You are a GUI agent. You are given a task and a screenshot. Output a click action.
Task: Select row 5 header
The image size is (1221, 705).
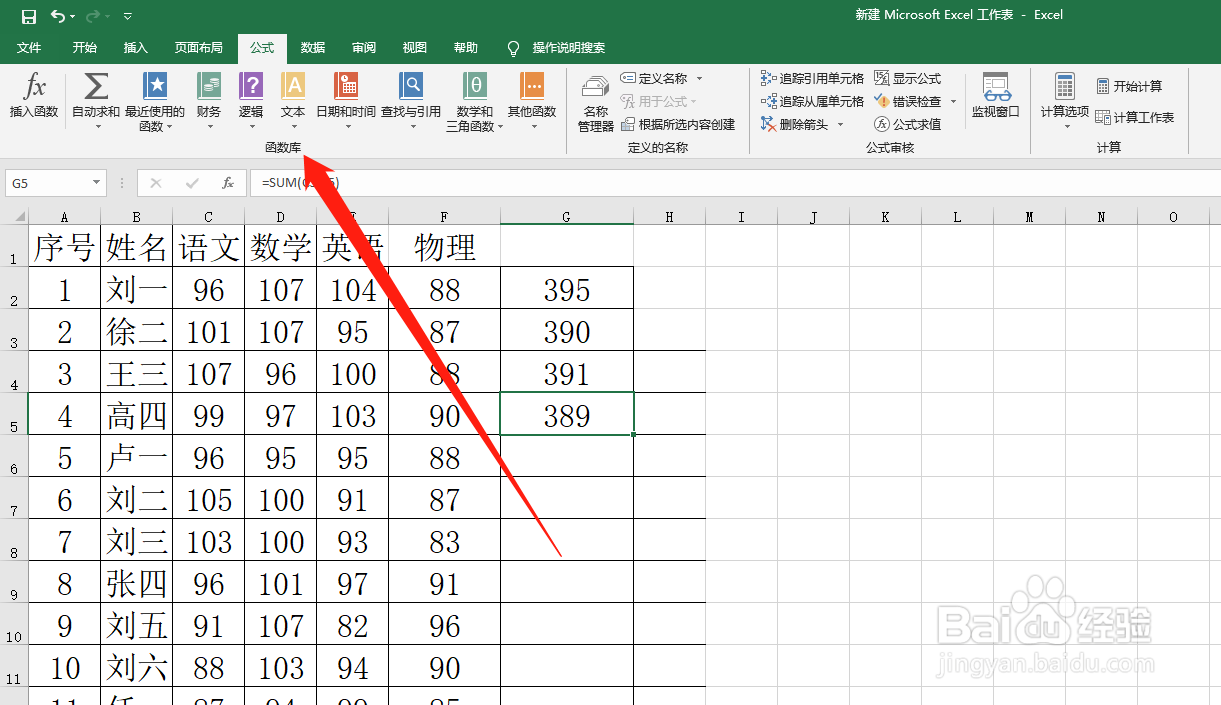point(14,414)
